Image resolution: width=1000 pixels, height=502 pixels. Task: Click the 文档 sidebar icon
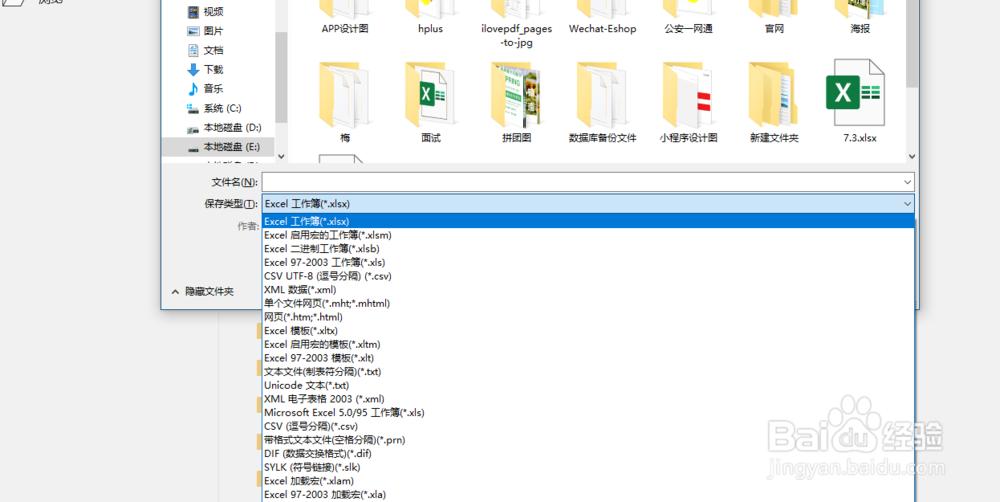coord(193,50)
